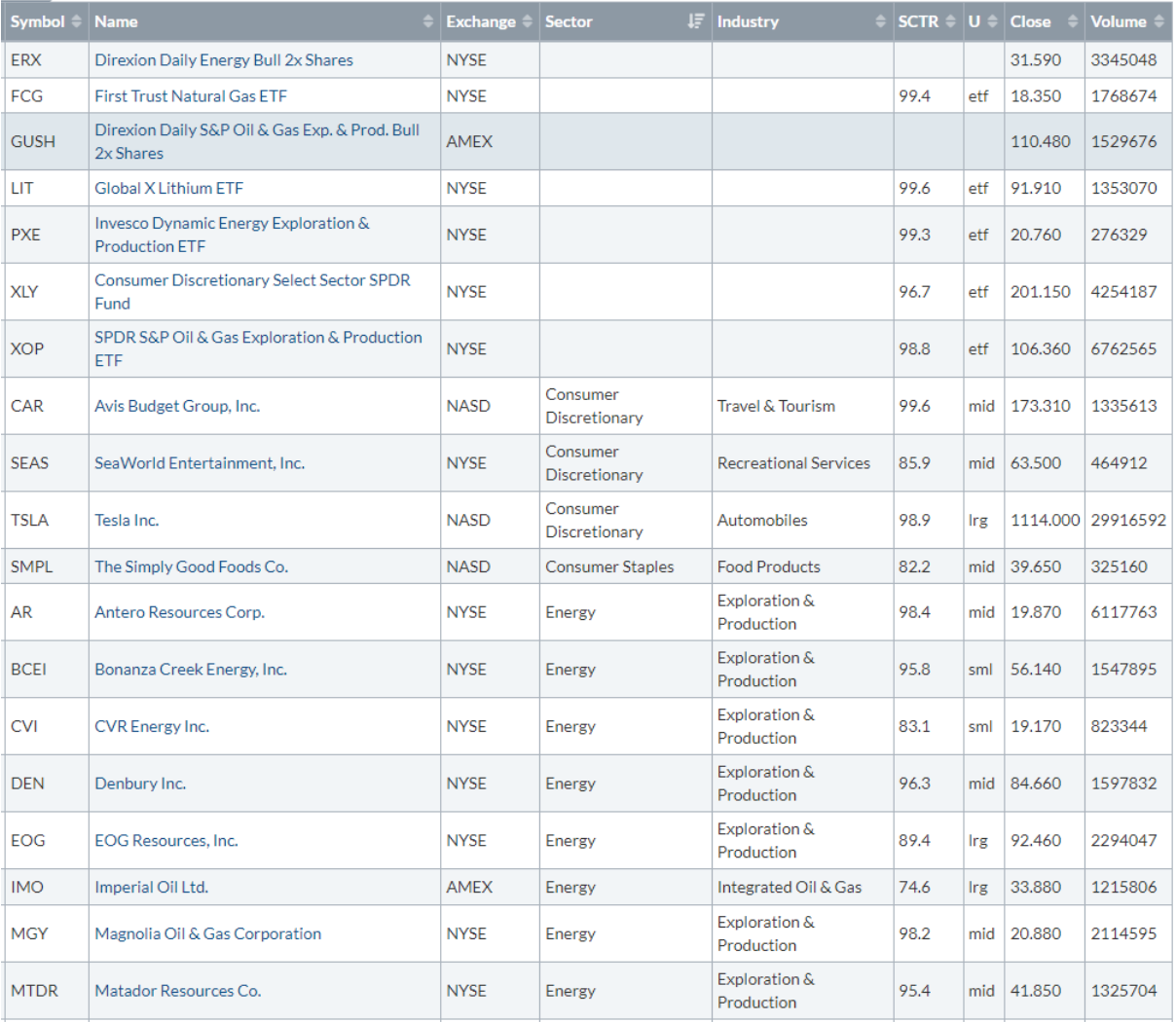The image size is (1176, 1022).
Task: Open SeaWorld Entertainment, Inc. link
Action: [200, 463]
